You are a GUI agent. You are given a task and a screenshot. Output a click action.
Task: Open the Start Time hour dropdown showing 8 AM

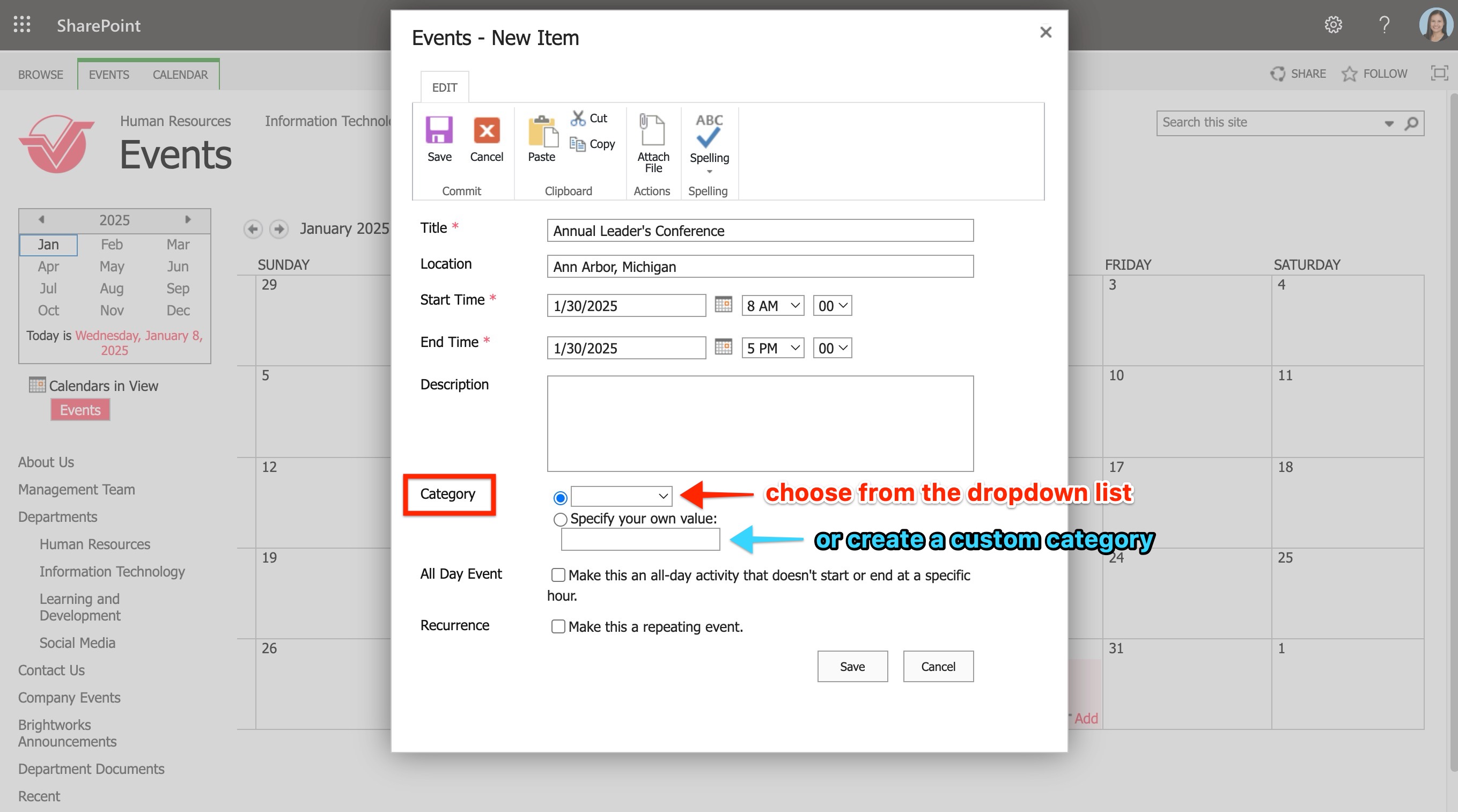tap(772, 306)
